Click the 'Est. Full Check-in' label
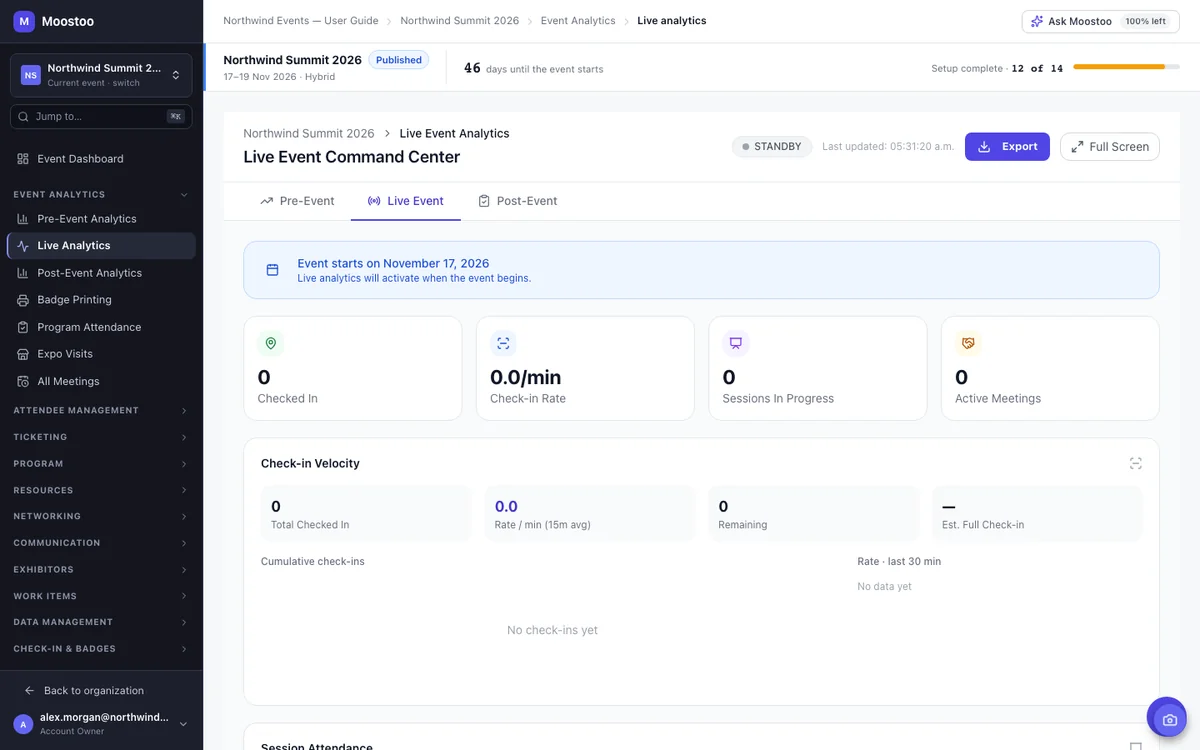 (983, 525)
